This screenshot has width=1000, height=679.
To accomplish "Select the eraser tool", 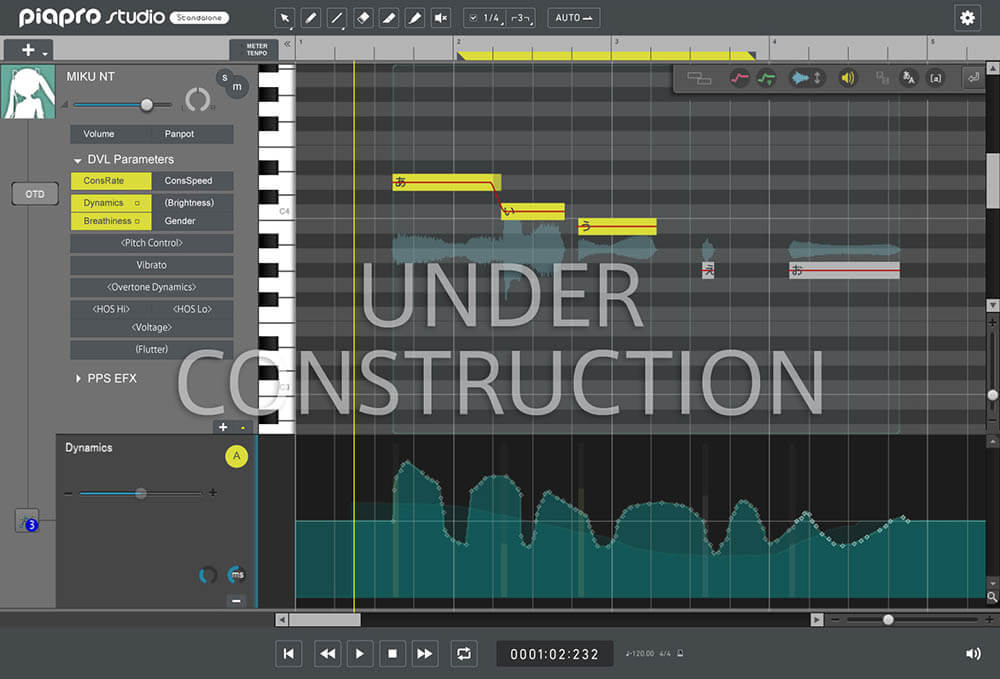I will point(363,18).
